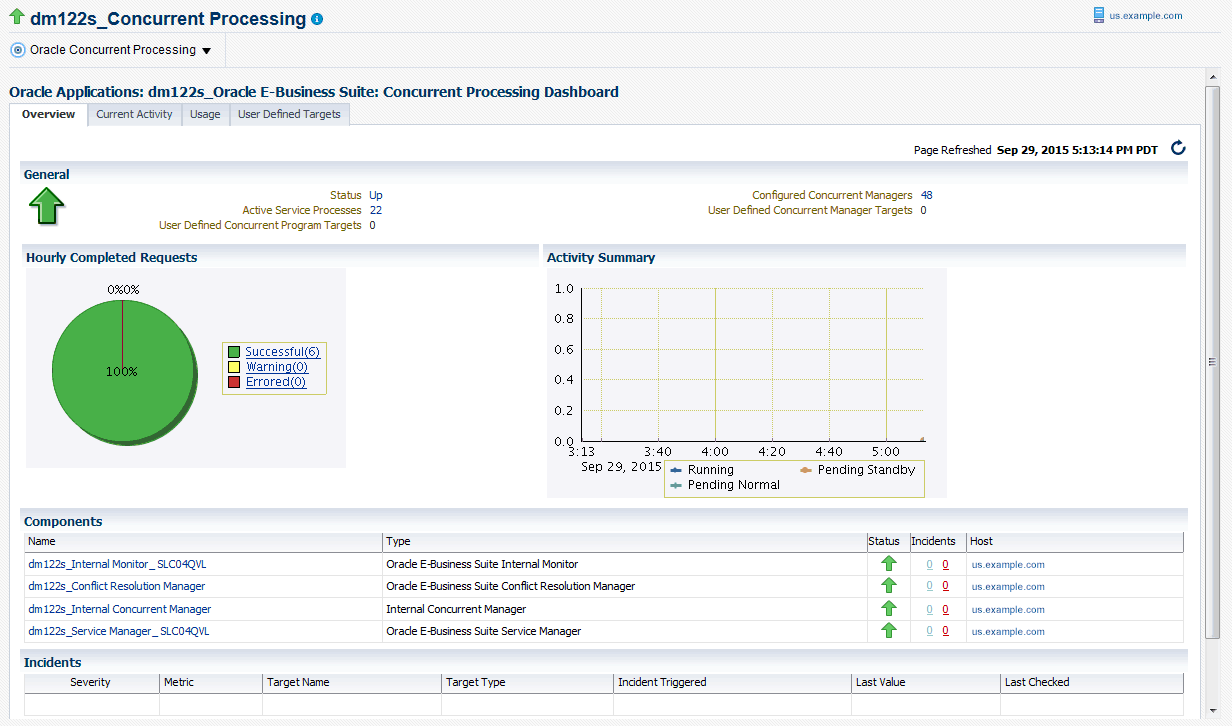Click the Successful(6) legend link
The width and height of the screenshot is (1232, 726).
click(x=282, y=352)
